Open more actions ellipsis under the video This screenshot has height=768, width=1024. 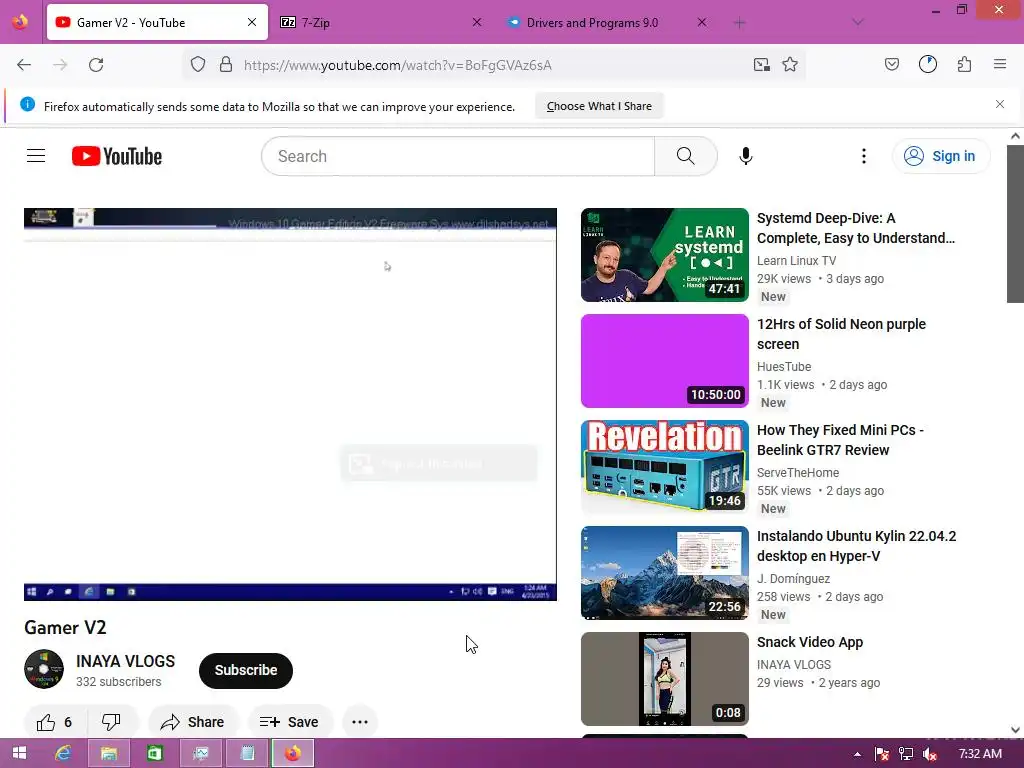(x=360, y=722)
